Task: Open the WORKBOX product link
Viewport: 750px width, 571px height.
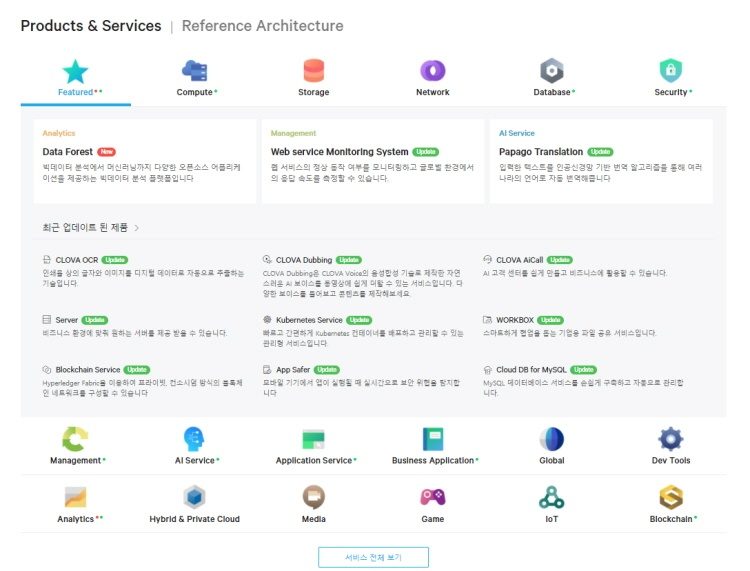Action: point(515,319)
